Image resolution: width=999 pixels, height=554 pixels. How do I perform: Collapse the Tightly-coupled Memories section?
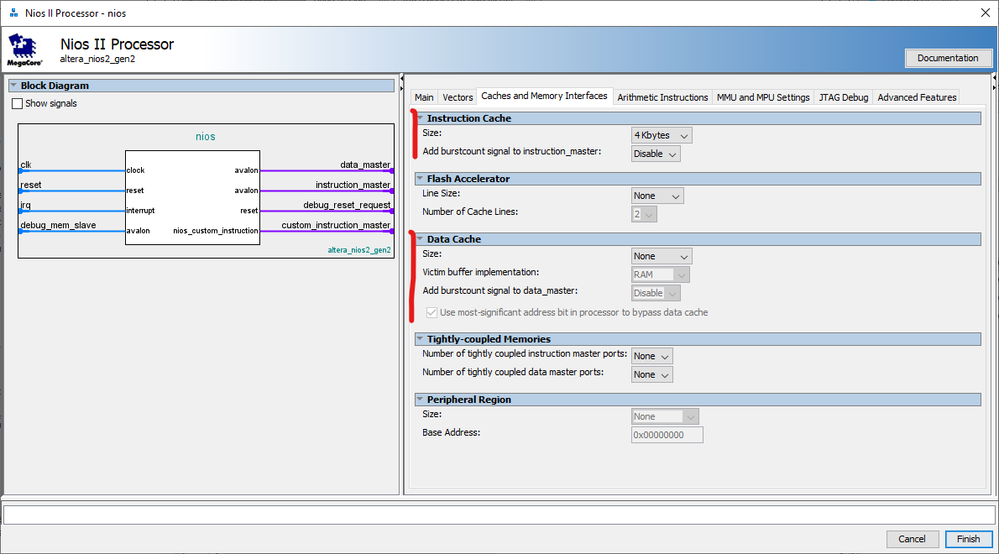(421, 339)
